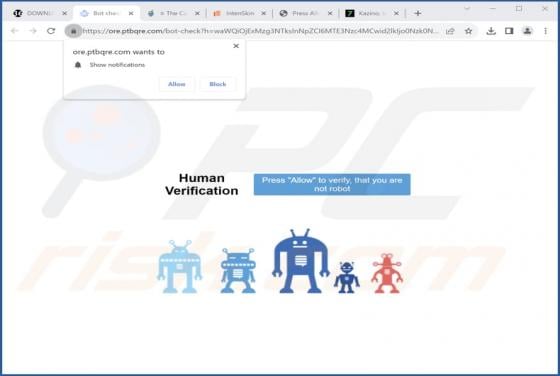Click the forward navigation arrow
The width and height of the screenshot is (560, 376).
point(33,31)
